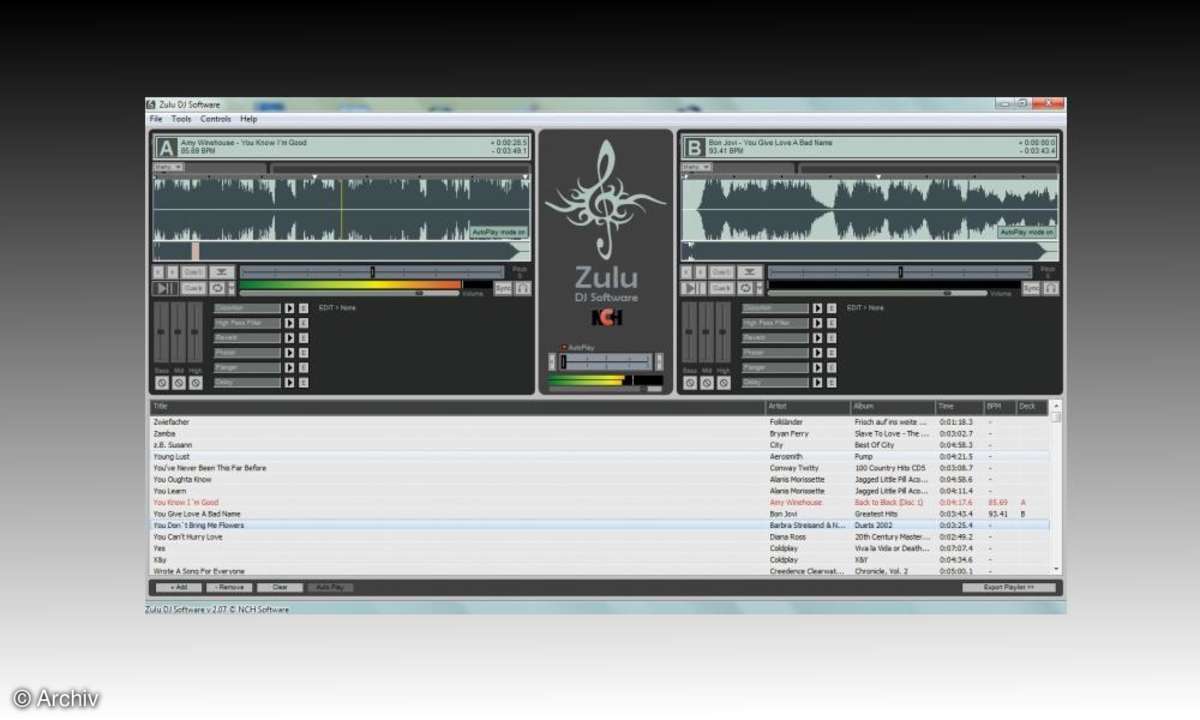
Task: Click Deck A eject/load track icon
Action: point(222,272)
